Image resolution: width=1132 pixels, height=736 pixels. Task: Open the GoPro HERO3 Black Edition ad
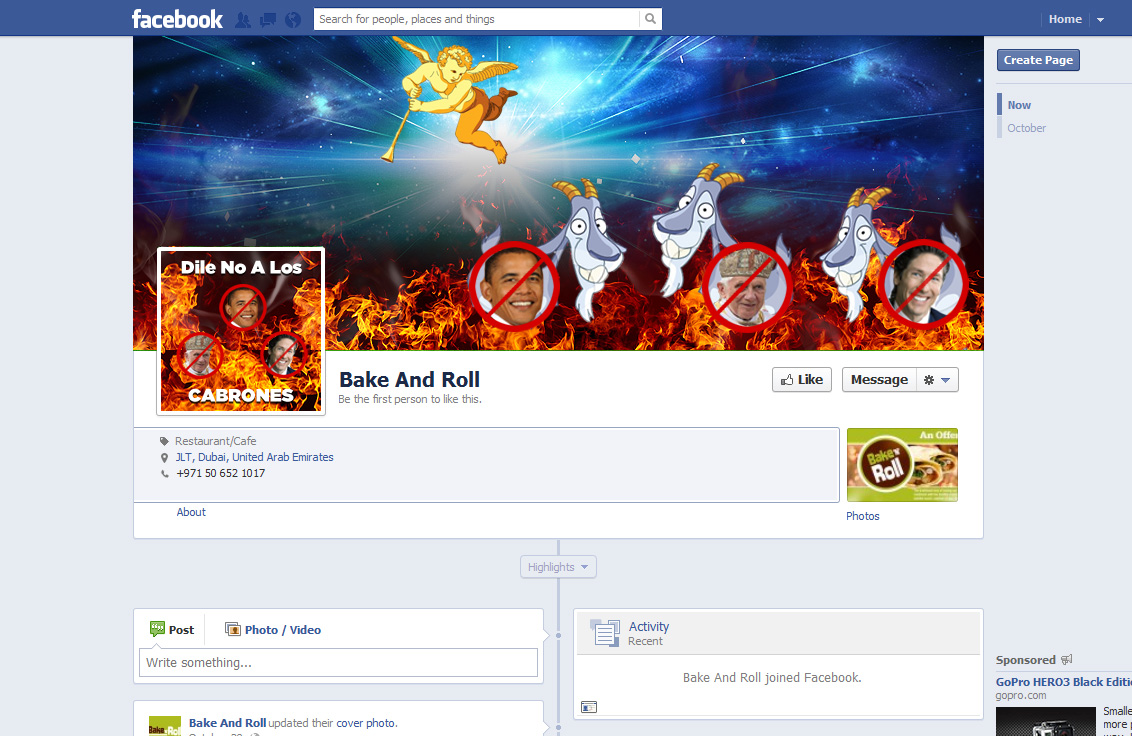[x=1063, y=682]
